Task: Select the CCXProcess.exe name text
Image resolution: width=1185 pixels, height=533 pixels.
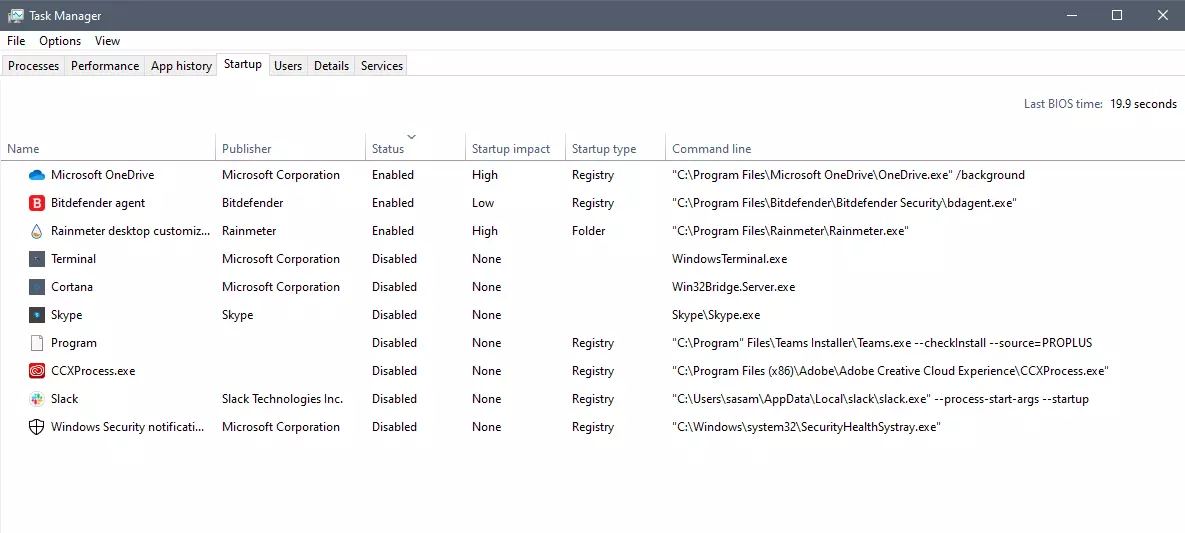Action: point(93,371)
